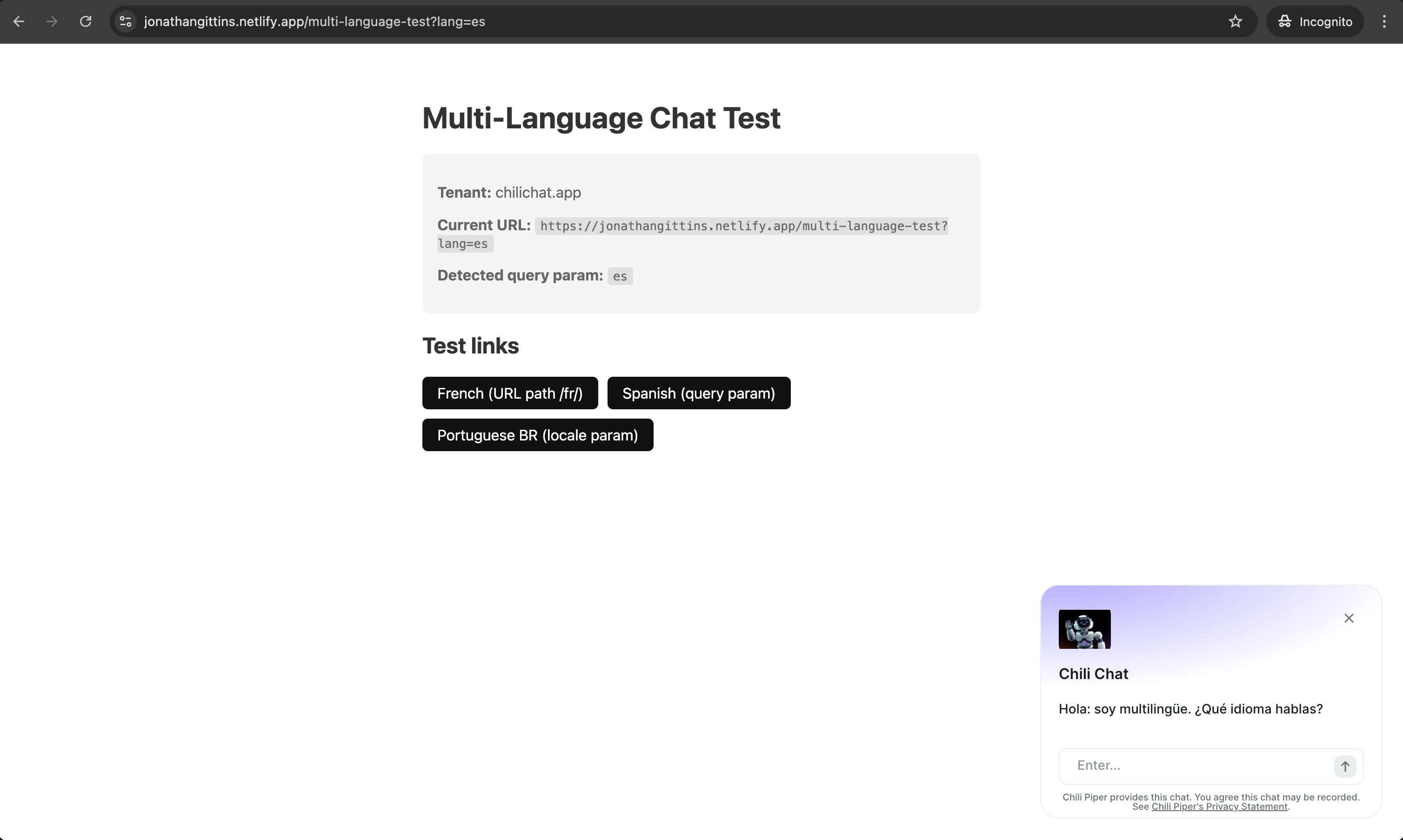
Task: Bookmark this page with the star icon
Action: 1235,21
